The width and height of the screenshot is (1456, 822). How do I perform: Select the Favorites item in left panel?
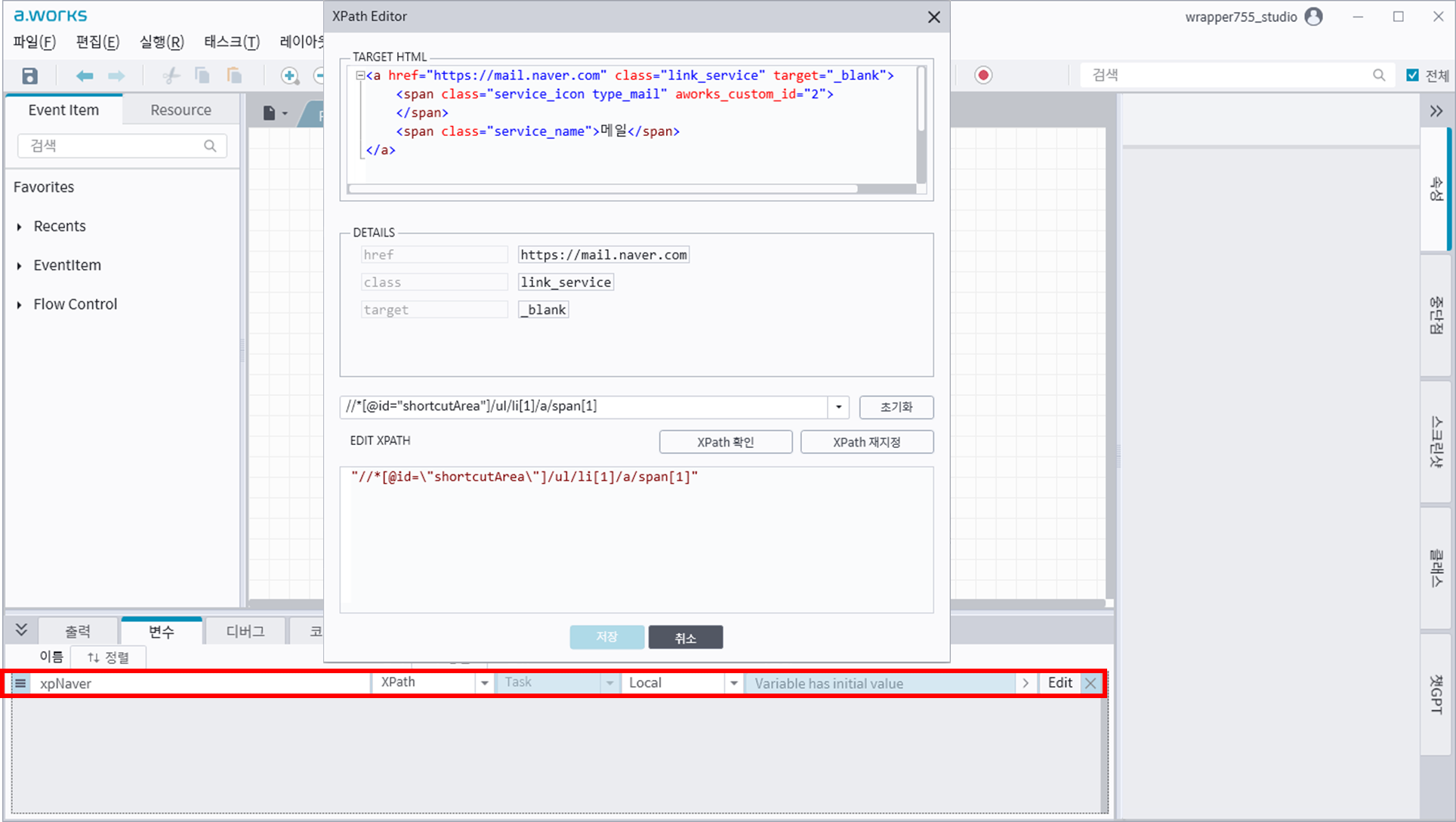[44, 187]
